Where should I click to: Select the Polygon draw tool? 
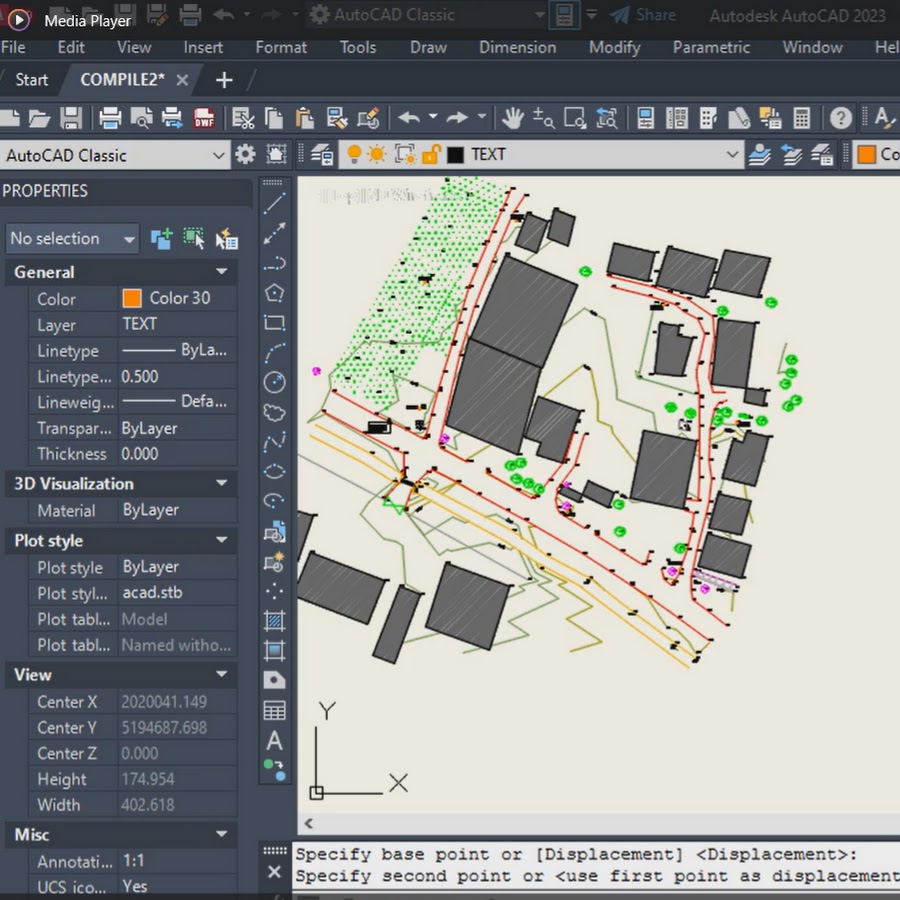[x=274, y=293]
